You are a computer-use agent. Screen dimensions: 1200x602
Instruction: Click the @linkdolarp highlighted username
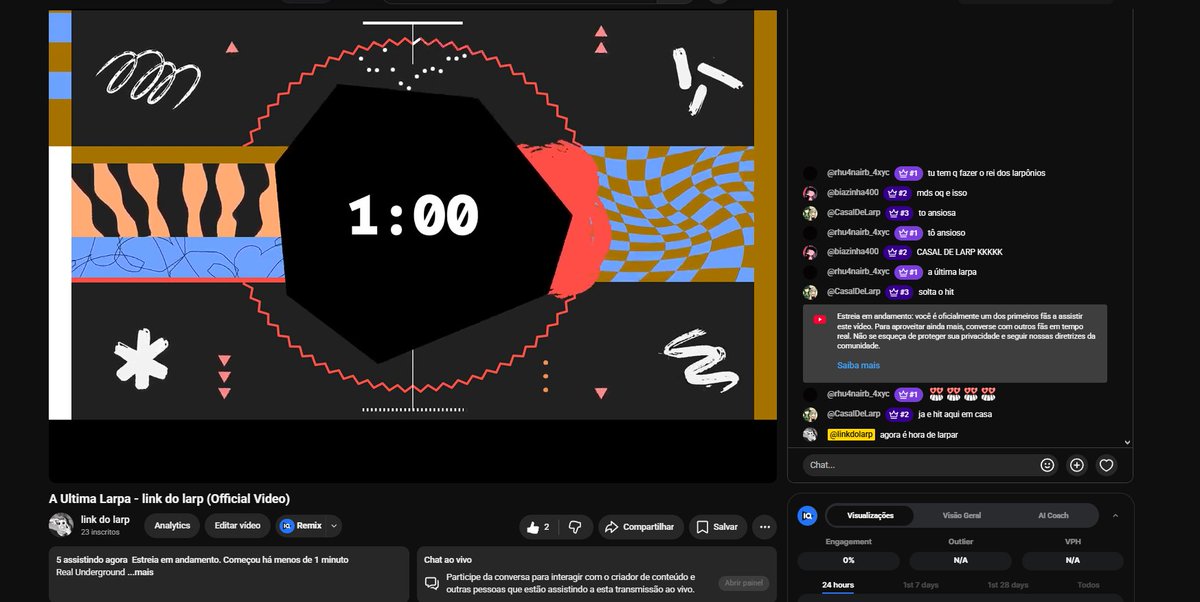851,435
